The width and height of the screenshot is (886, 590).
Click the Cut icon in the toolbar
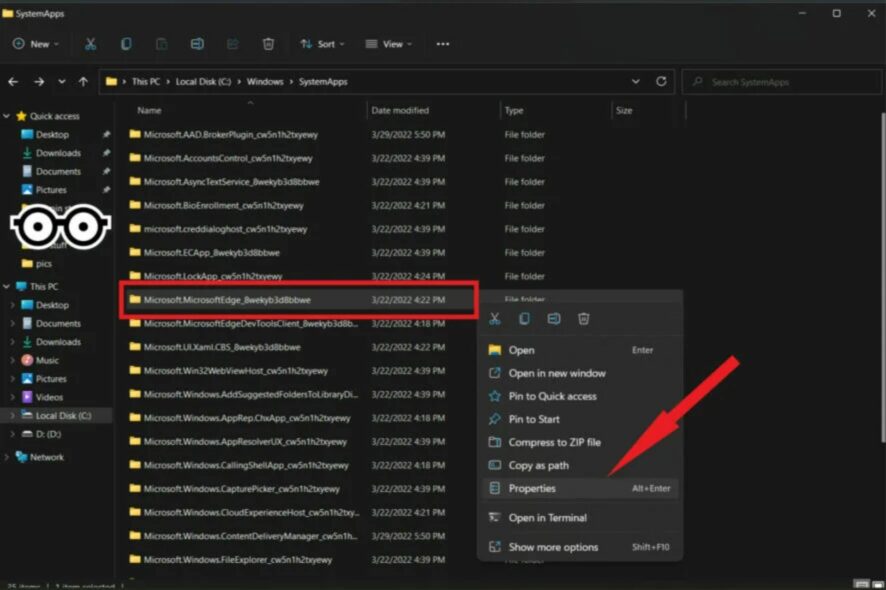[x=90, y=44]
